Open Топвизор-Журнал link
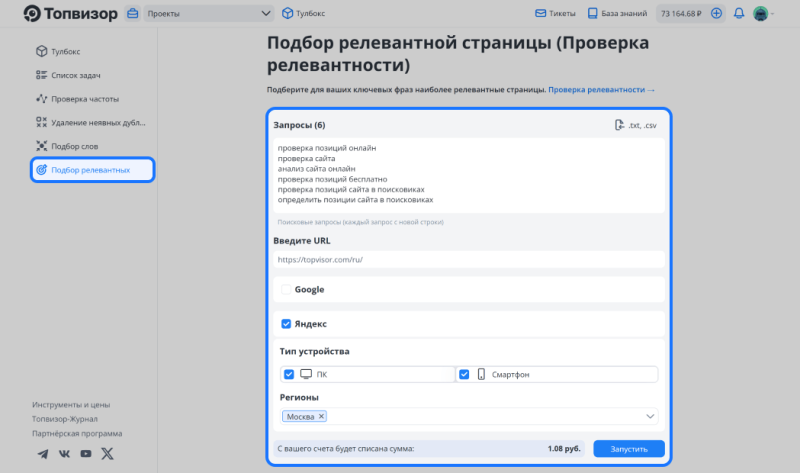This screenshot has height=473, width=800. coord(65,419)
